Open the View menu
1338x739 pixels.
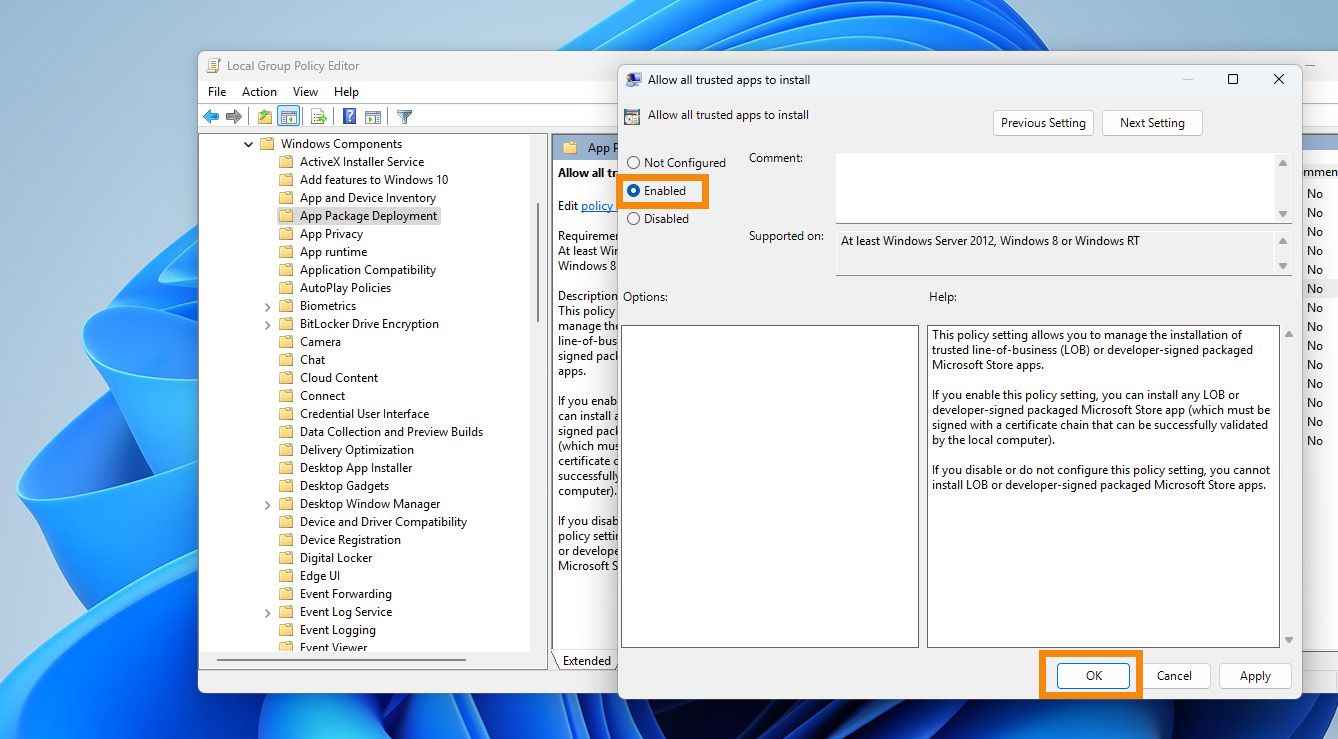pos(306,92)
